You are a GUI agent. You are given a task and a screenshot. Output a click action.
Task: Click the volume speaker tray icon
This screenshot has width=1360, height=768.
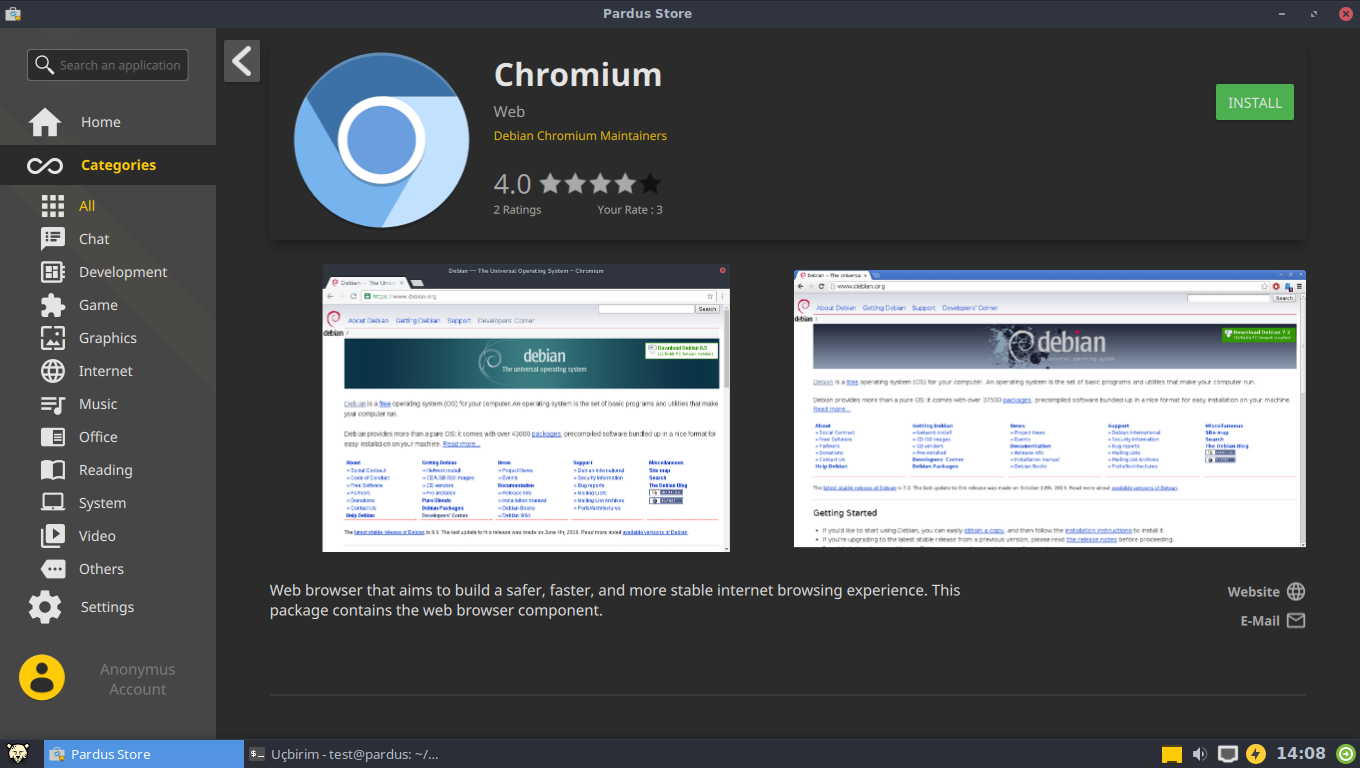pos(1200,754)
